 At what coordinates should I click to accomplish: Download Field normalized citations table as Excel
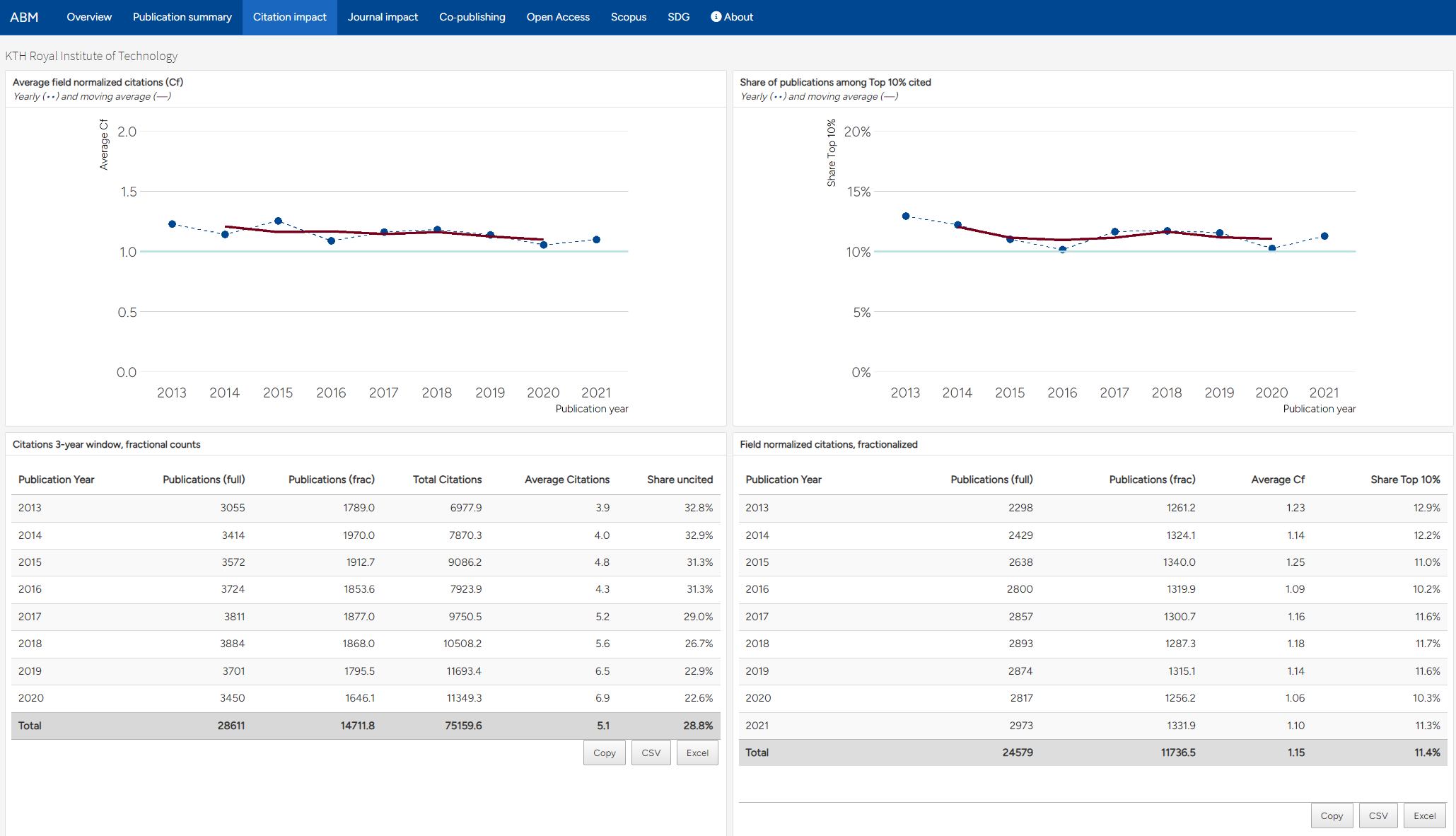[x=1425, y=815]
